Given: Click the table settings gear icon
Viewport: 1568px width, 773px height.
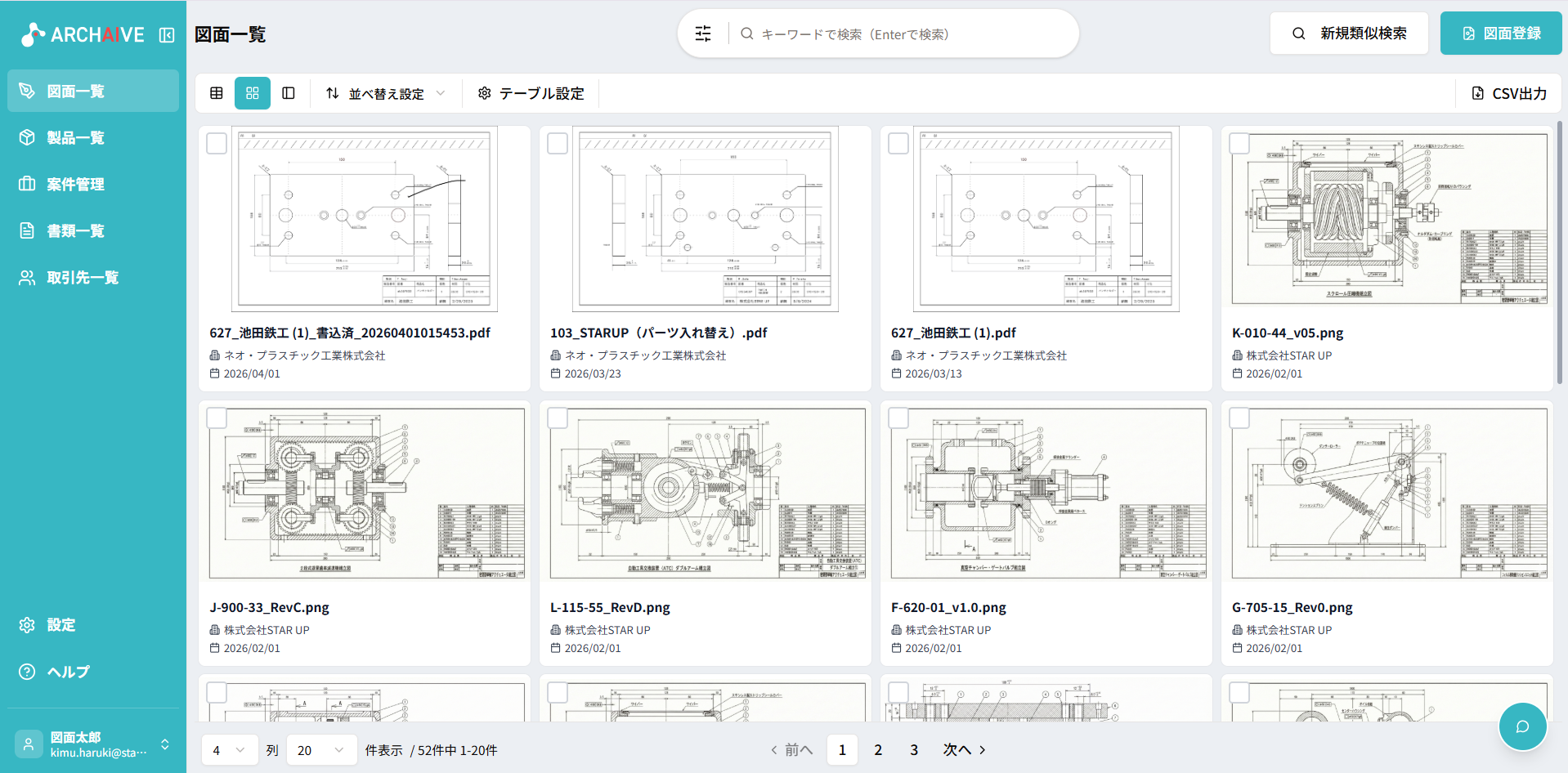Looking at the screenshot, I should click(484, 93).
